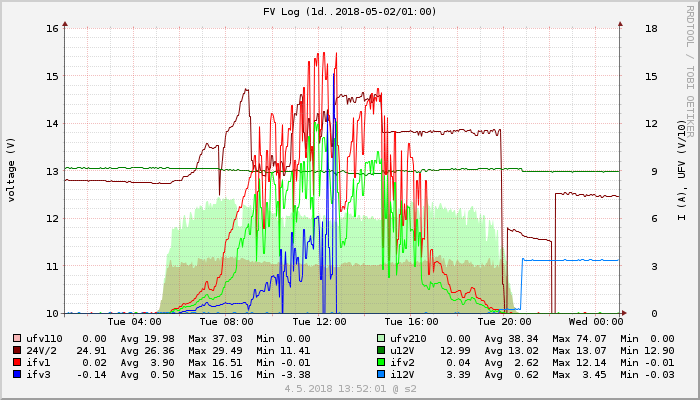The image size is (700, 400).
Task: Click the ifv2 bright green legend swatch
Action: coord(381,363)
